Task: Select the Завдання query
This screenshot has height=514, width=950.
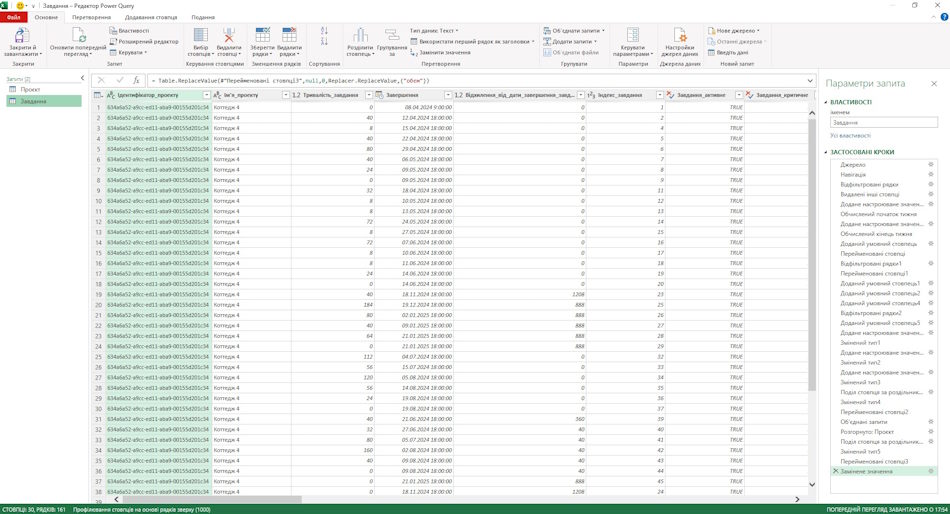Action: 44,101
